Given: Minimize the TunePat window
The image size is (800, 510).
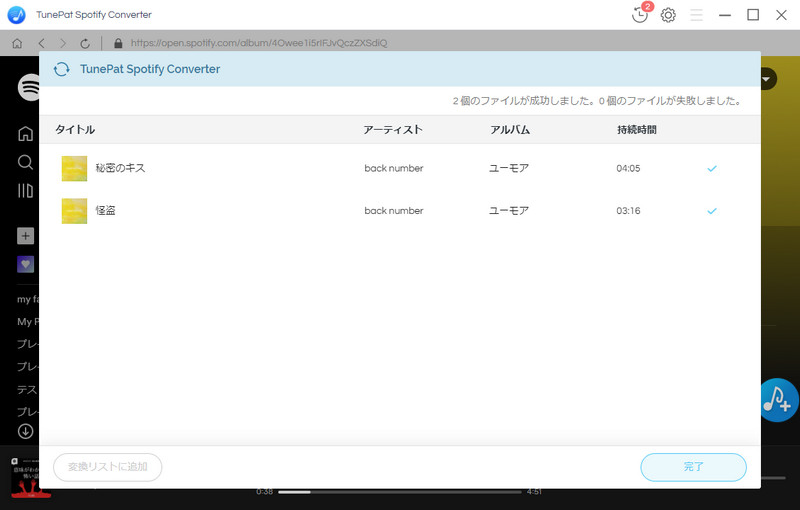Looking at the screenshot, I should (x=725, y=15).
